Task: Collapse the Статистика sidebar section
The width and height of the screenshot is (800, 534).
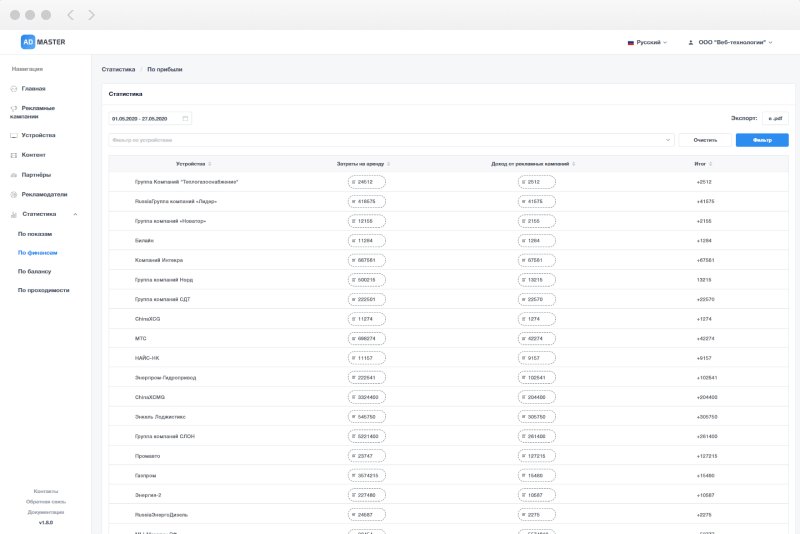Action: [75, 214]
